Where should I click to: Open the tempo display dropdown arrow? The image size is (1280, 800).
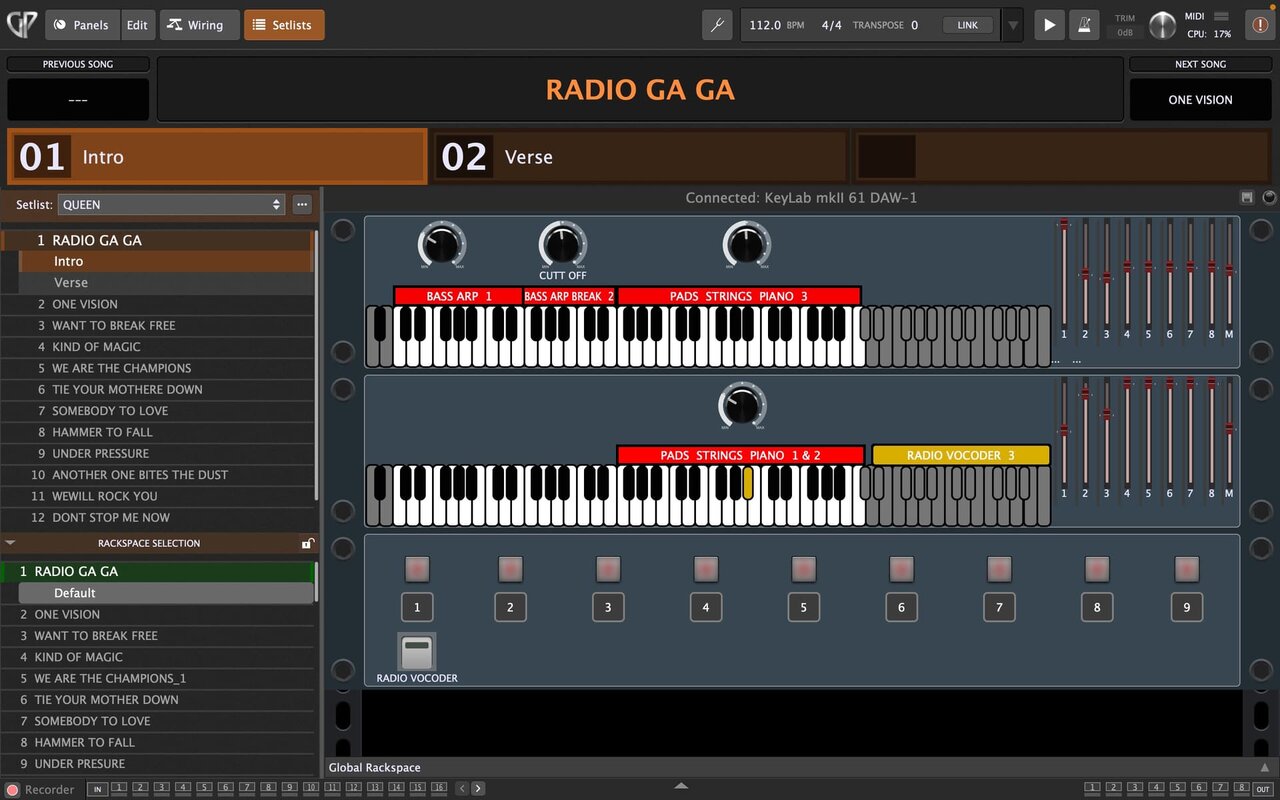1012,25
